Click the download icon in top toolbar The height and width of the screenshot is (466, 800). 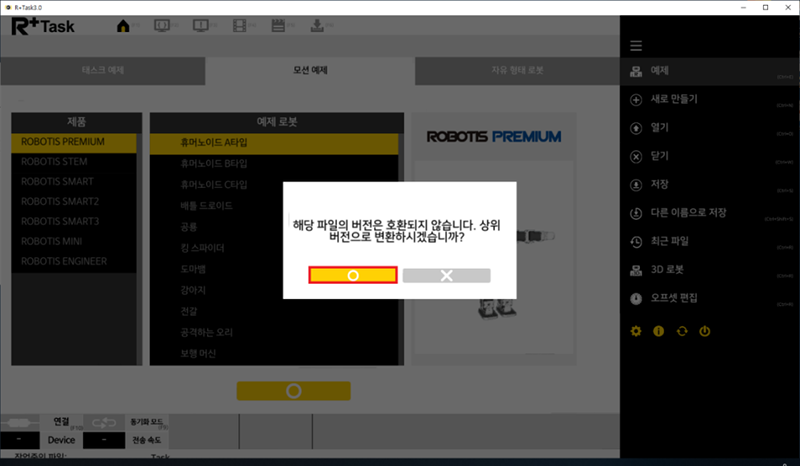319,26
